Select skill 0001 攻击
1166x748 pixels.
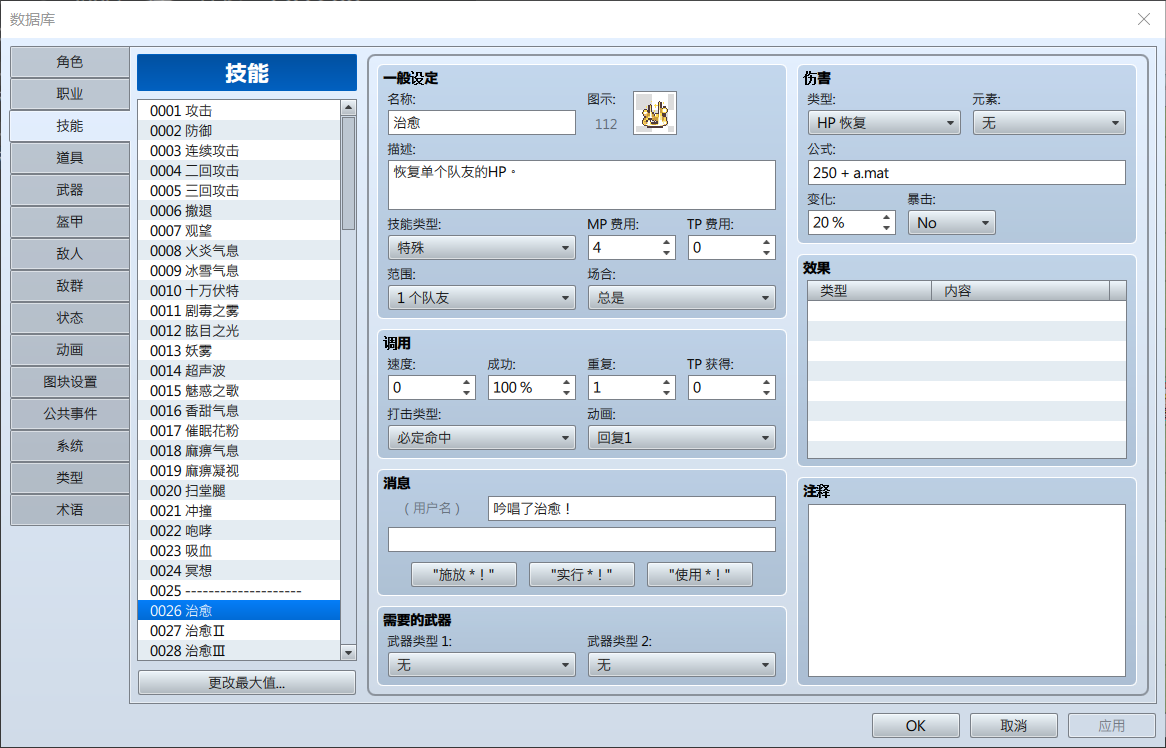(x=239, y=111)
